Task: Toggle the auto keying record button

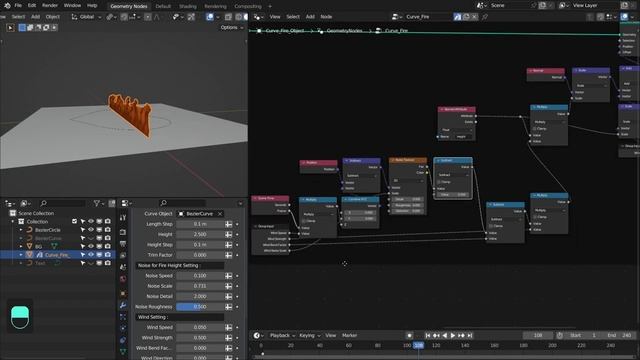Action: coord(409,336)
